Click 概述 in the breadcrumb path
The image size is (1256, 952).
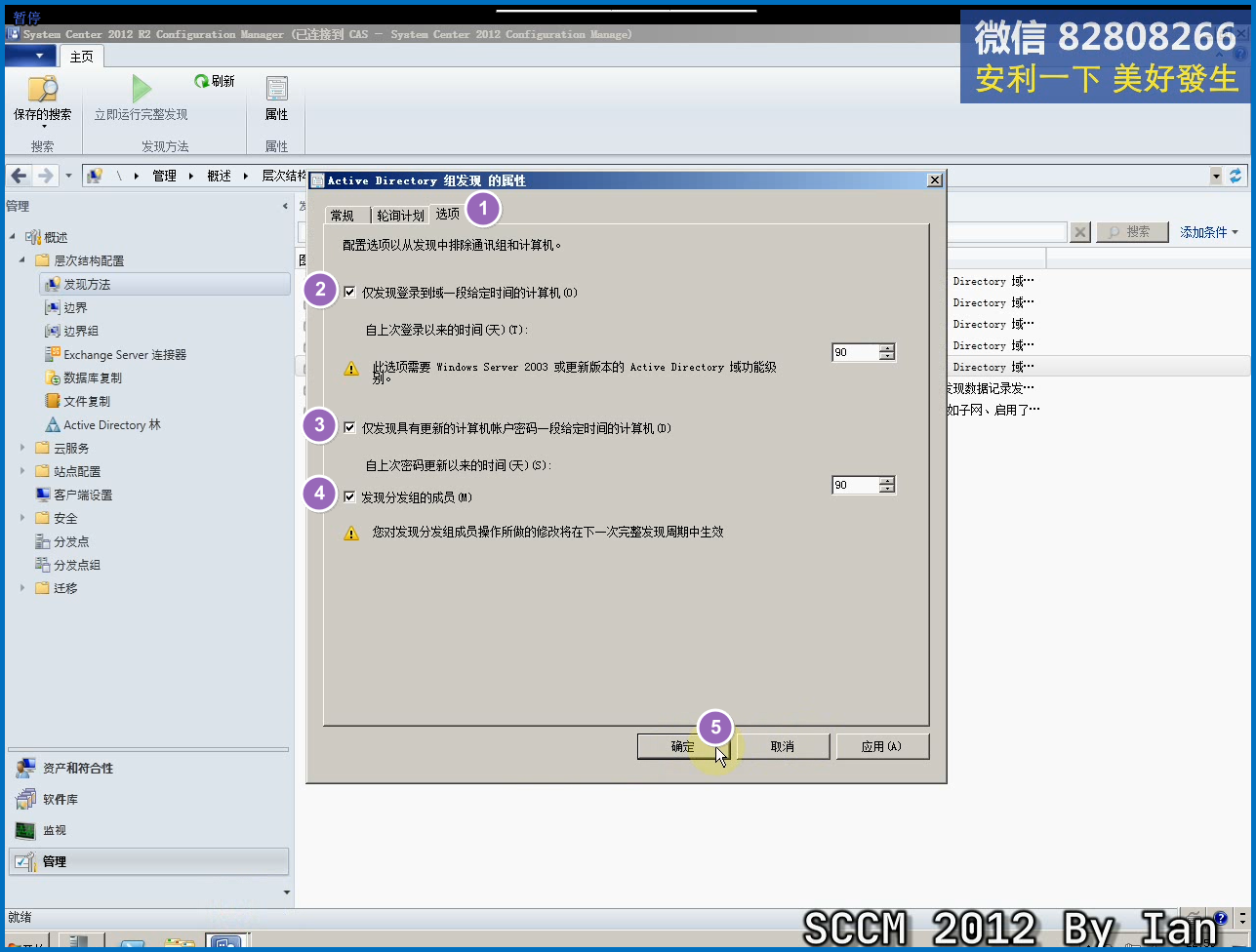pyautogui.click(x=220, y=176)
